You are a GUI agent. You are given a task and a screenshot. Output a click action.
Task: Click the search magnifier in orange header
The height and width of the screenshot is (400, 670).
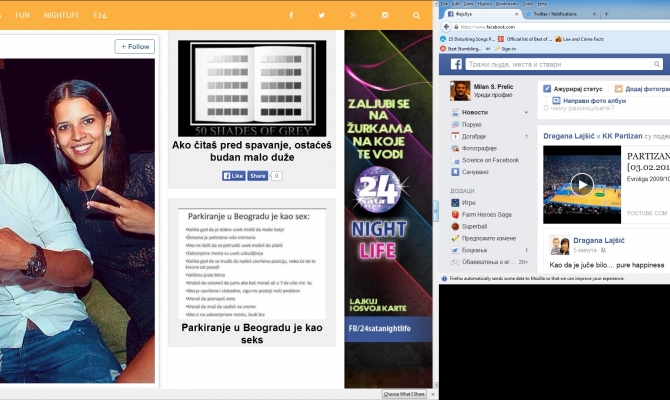pyautogui.click(x=417, y=15)
